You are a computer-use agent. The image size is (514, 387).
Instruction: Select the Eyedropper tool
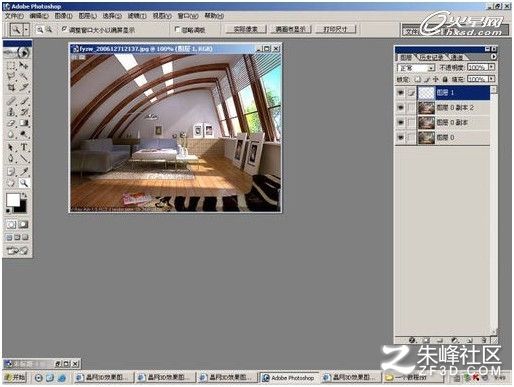pos(24,171)
